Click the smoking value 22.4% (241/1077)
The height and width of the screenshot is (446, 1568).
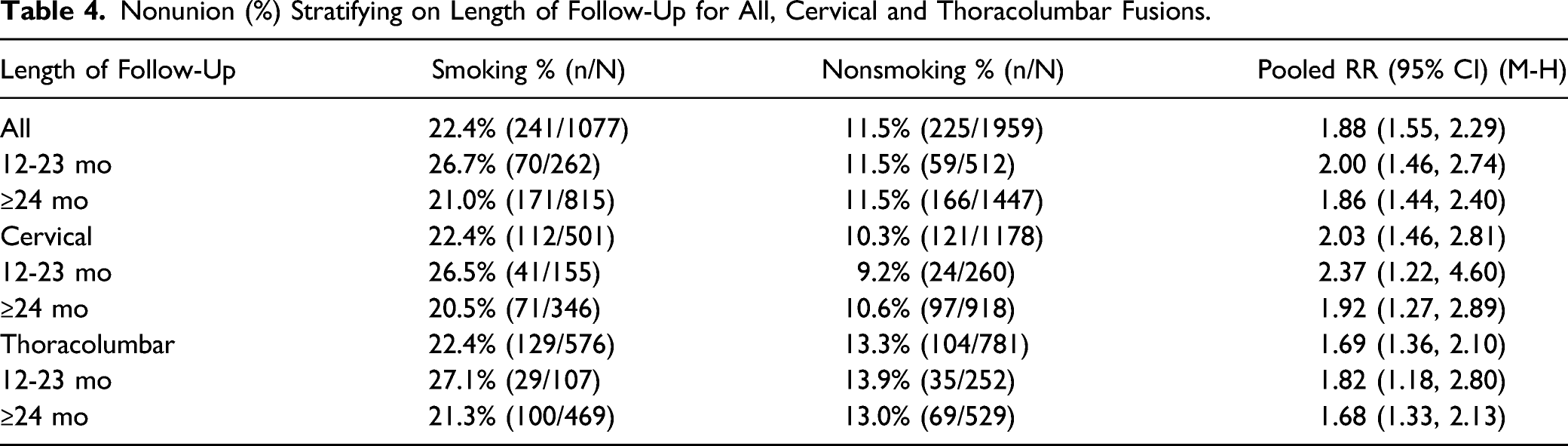click(528, 129)
